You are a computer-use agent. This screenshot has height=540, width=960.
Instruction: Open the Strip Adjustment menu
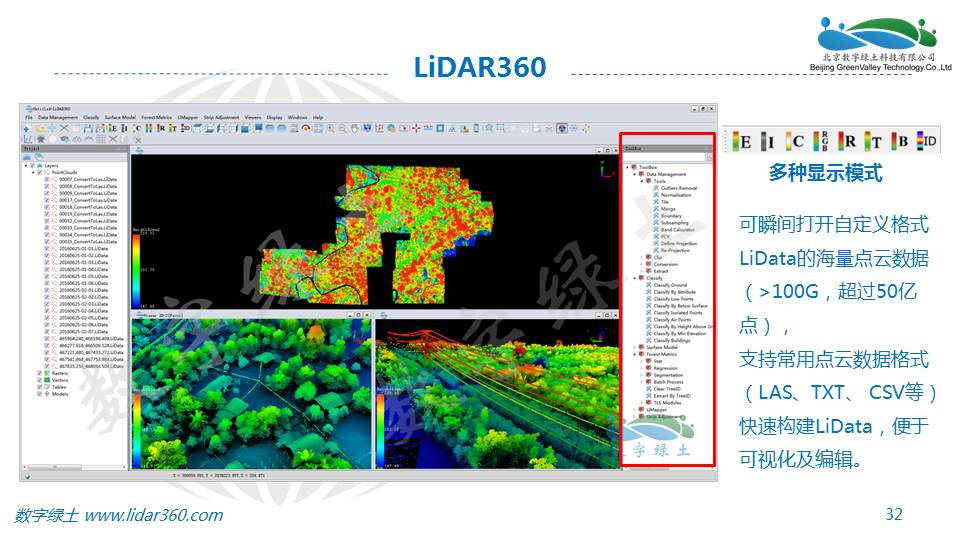click(x=221, y=118)
